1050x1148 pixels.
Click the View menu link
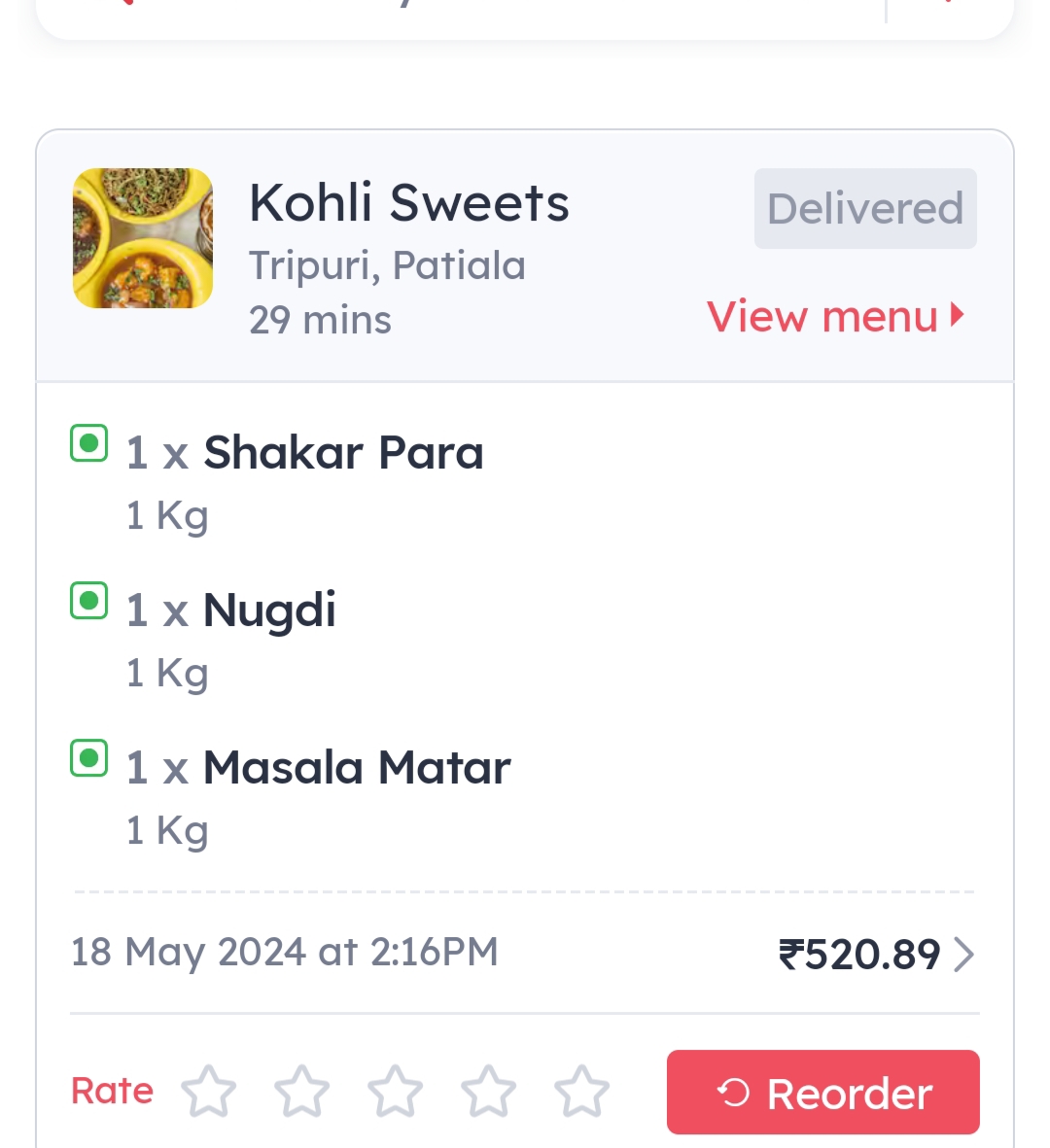coord(822,317)
